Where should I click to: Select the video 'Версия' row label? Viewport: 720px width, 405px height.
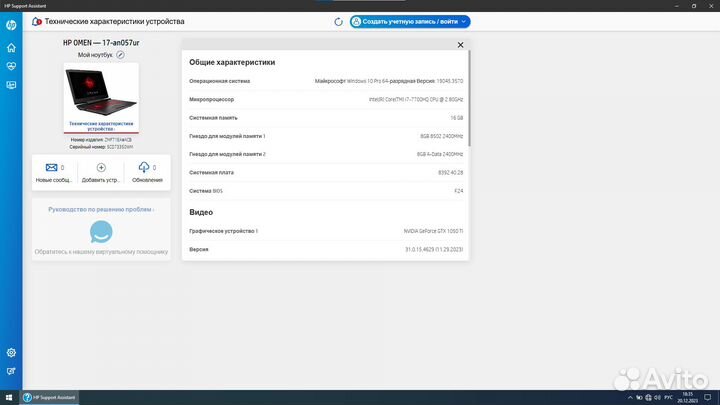[x=199, y=249]
